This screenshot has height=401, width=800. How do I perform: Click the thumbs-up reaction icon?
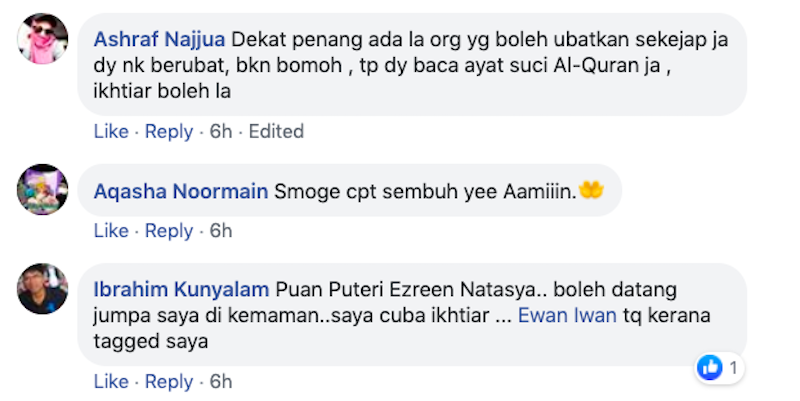click(710, 368)
